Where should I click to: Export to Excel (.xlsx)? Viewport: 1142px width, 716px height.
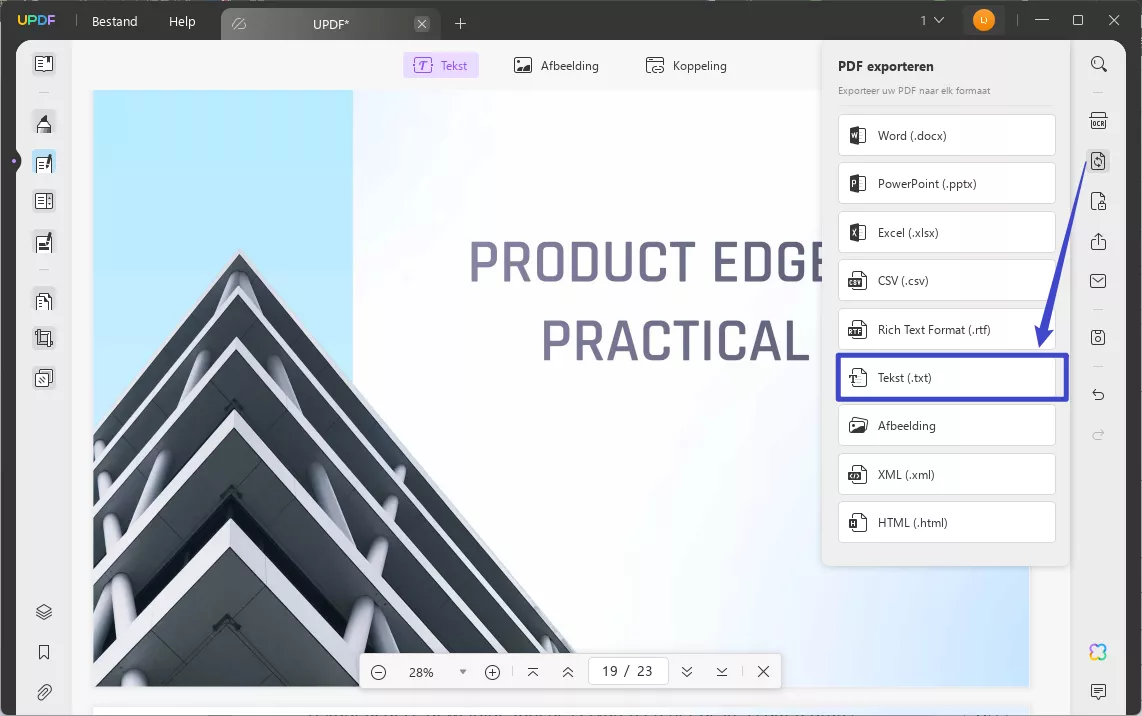tap(947, 232)
